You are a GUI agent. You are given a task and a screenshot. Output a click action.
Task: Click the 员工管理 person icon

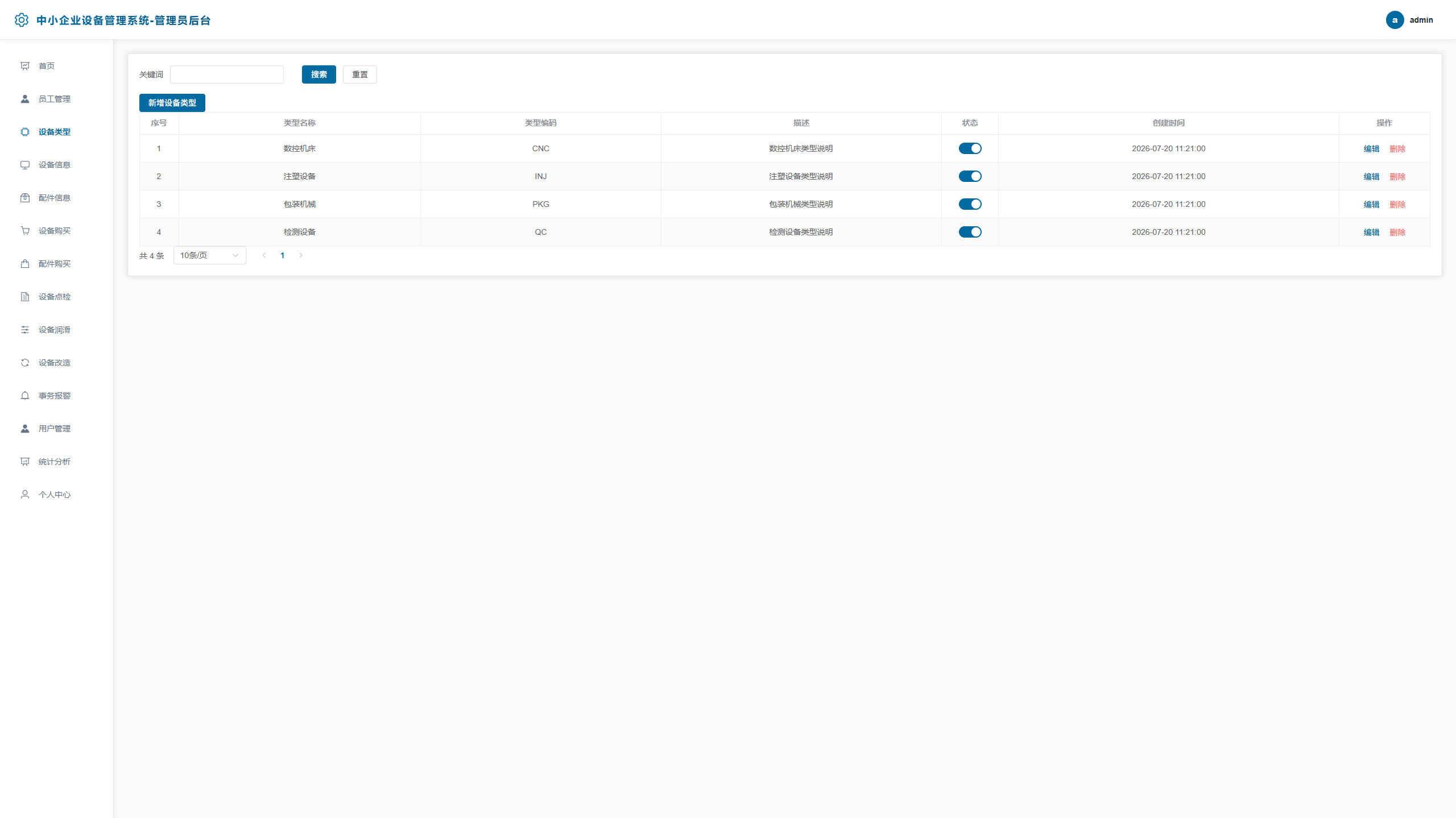25,99
